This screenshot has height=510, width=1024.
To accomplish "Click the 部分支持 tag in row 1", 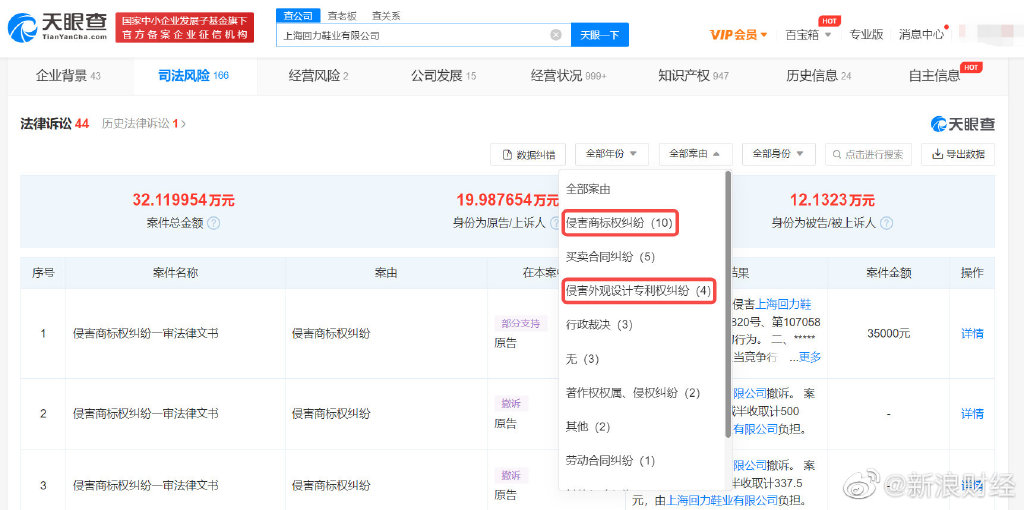I will pos(520,323).
